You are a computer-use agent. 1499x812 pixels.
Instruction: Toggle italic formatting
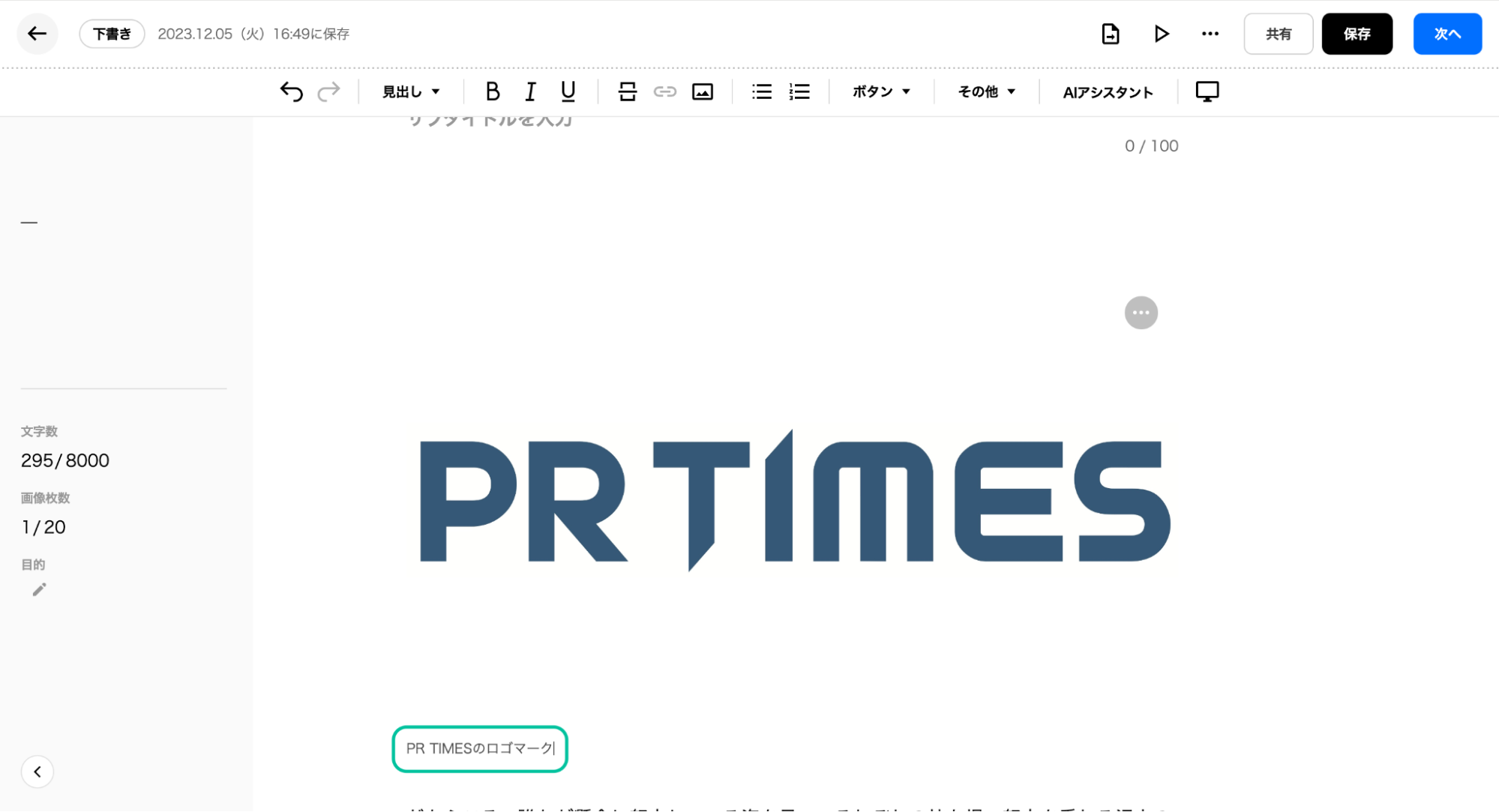pos(530,91)
